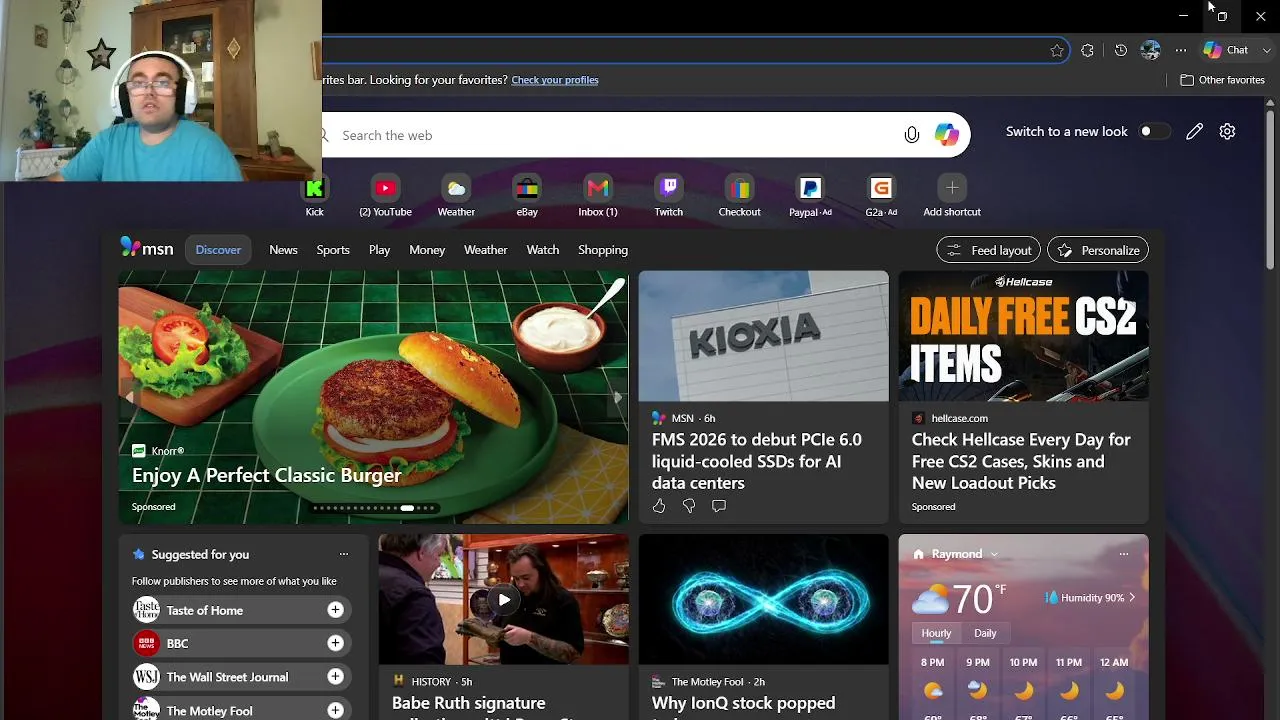Like the KIOXIA article with thumbs up
The image size is (1280, 720).
(x=659, y=506)
